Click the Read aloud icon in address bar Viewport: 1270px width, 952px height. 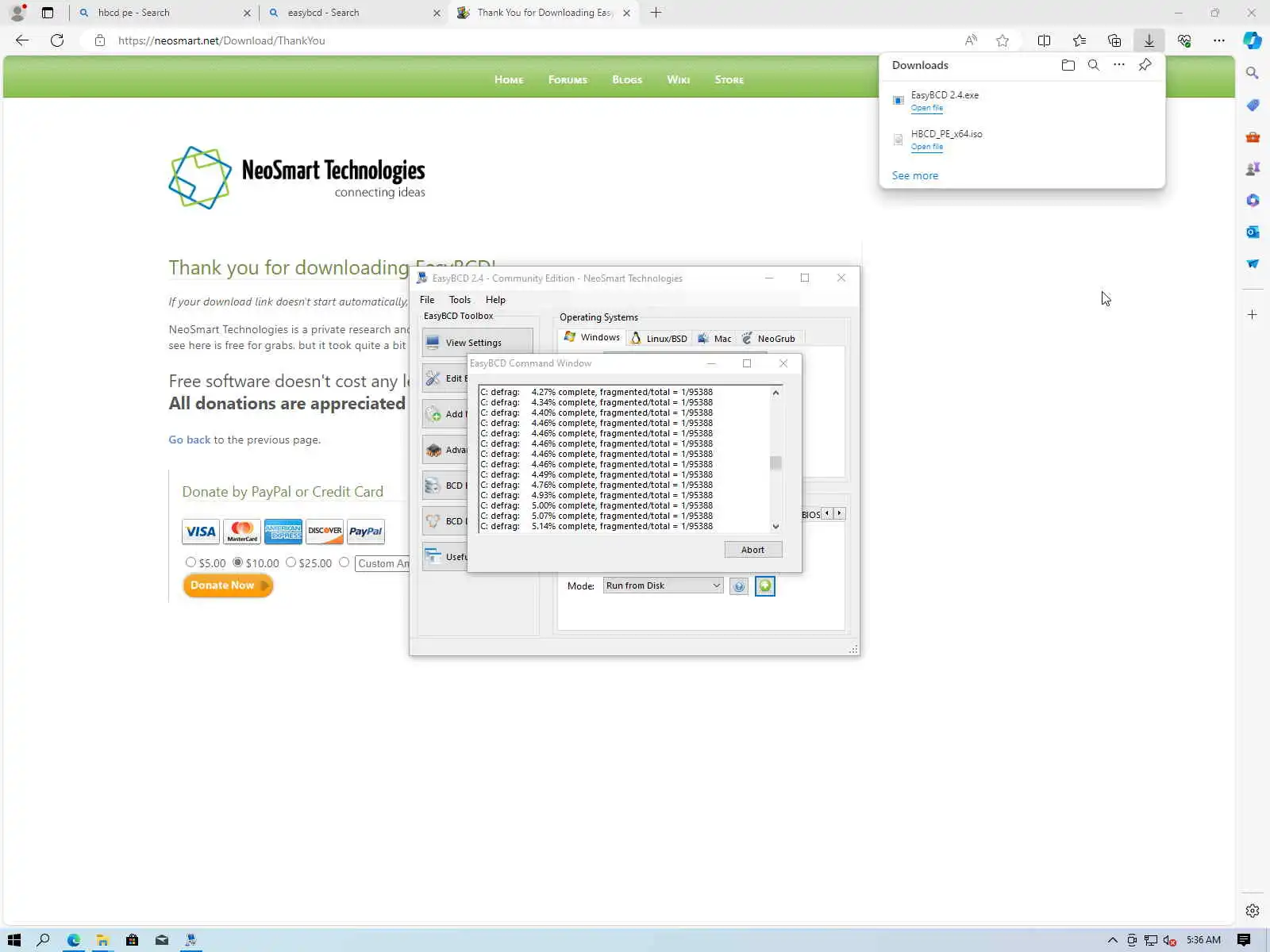tap(971, 40)
